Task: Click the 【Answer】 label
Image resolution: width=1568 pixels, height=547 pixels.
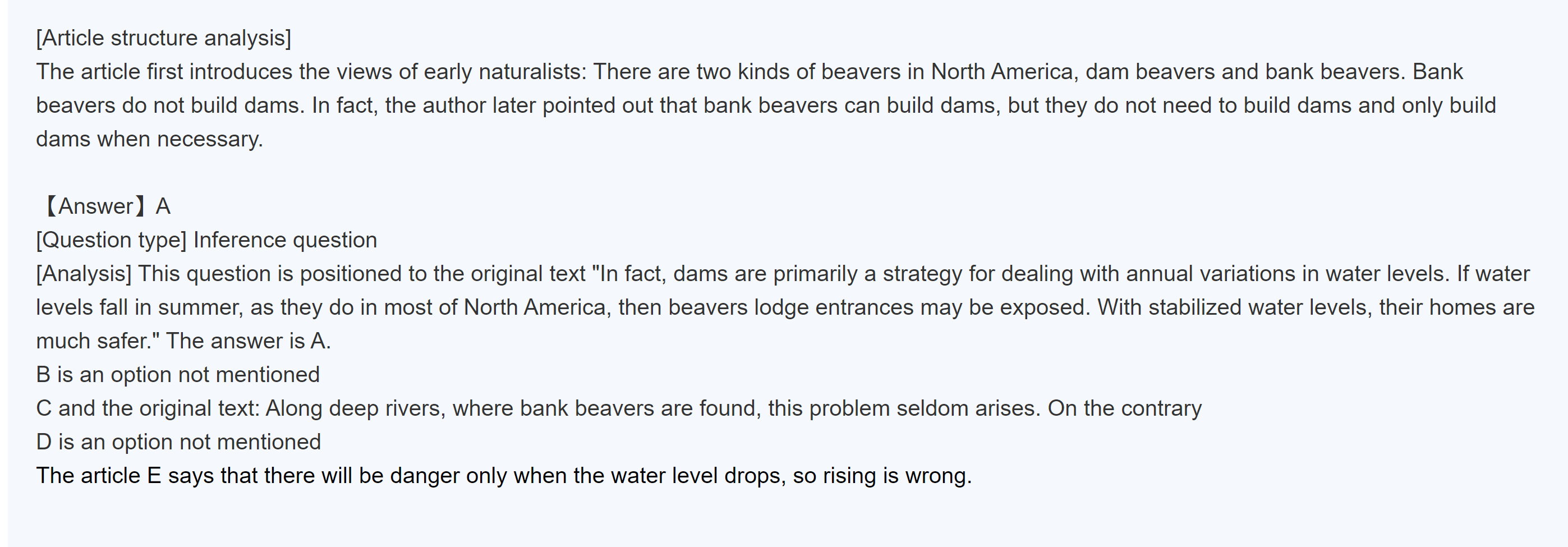Action: coord(92,206)
